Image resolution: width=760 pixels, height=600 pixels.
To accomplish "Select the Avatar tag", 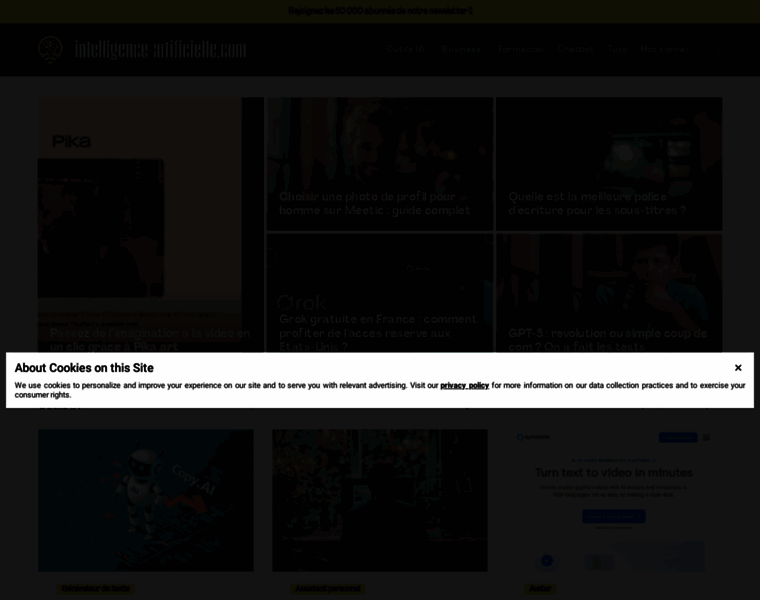I will pos(540,589).
